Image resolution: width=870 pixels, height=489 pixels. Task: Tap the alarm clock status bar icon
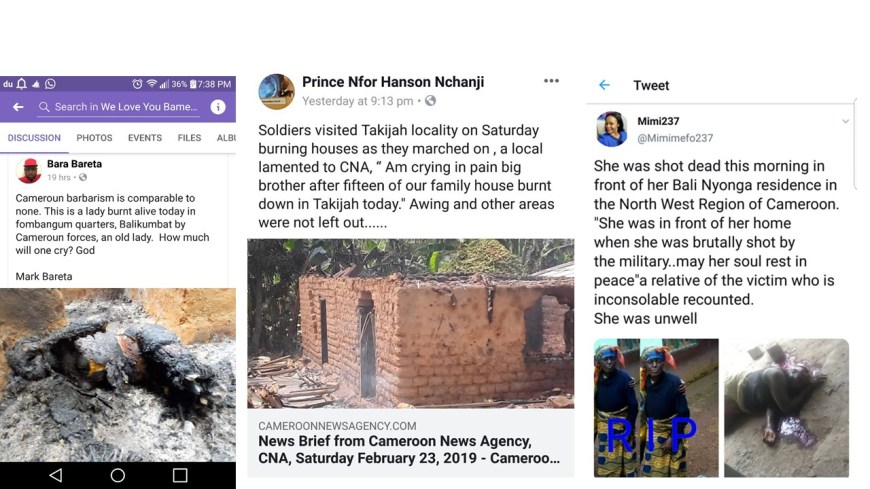point(137,84)
